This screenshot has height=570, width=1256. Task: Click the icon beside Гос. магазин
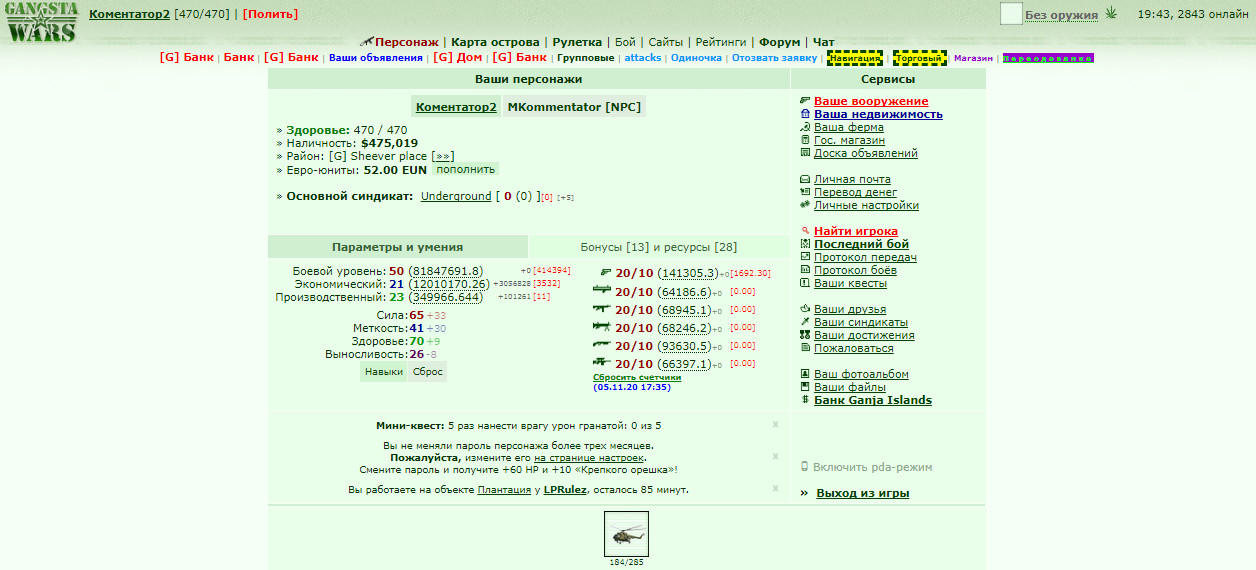(x=805, y=140)
